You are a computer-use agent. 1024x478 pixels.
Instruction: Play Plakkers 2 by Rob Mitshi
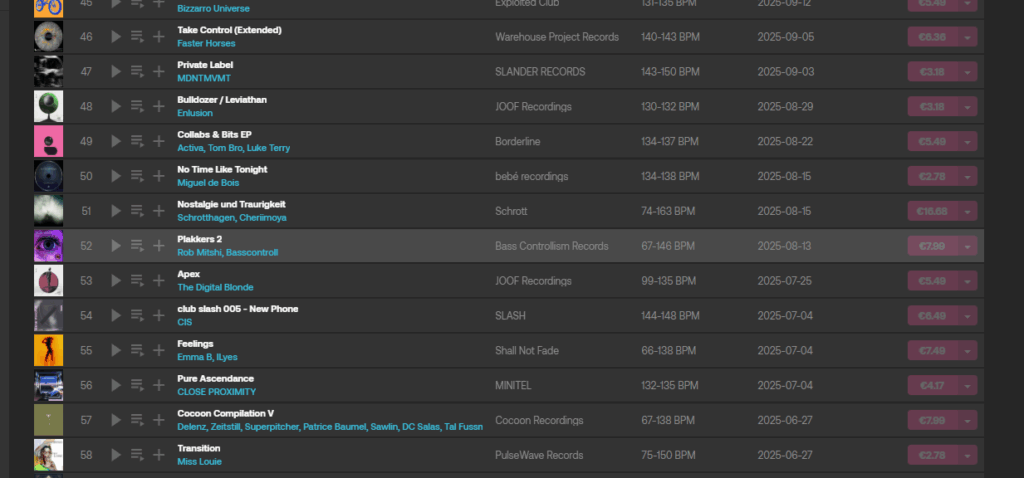(116, 246)
